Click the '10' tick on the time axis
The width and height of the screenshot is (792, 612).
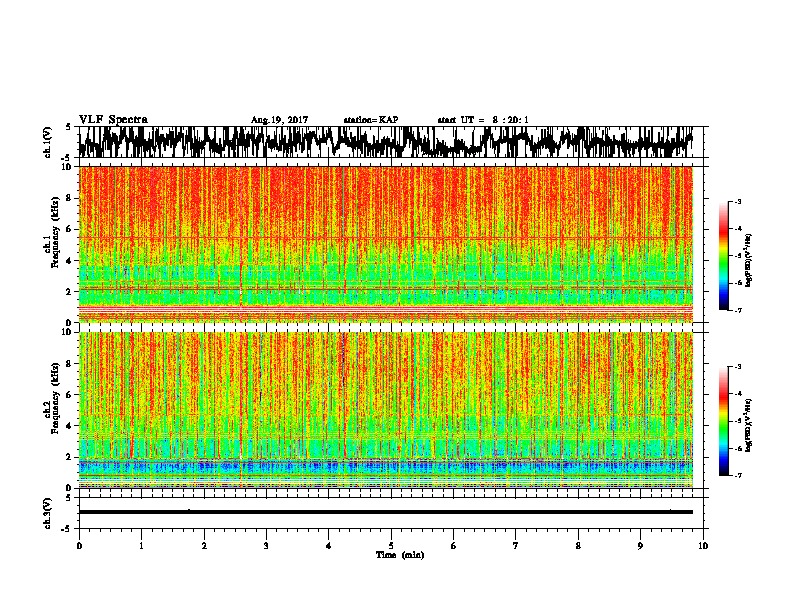tap(703, 546)
